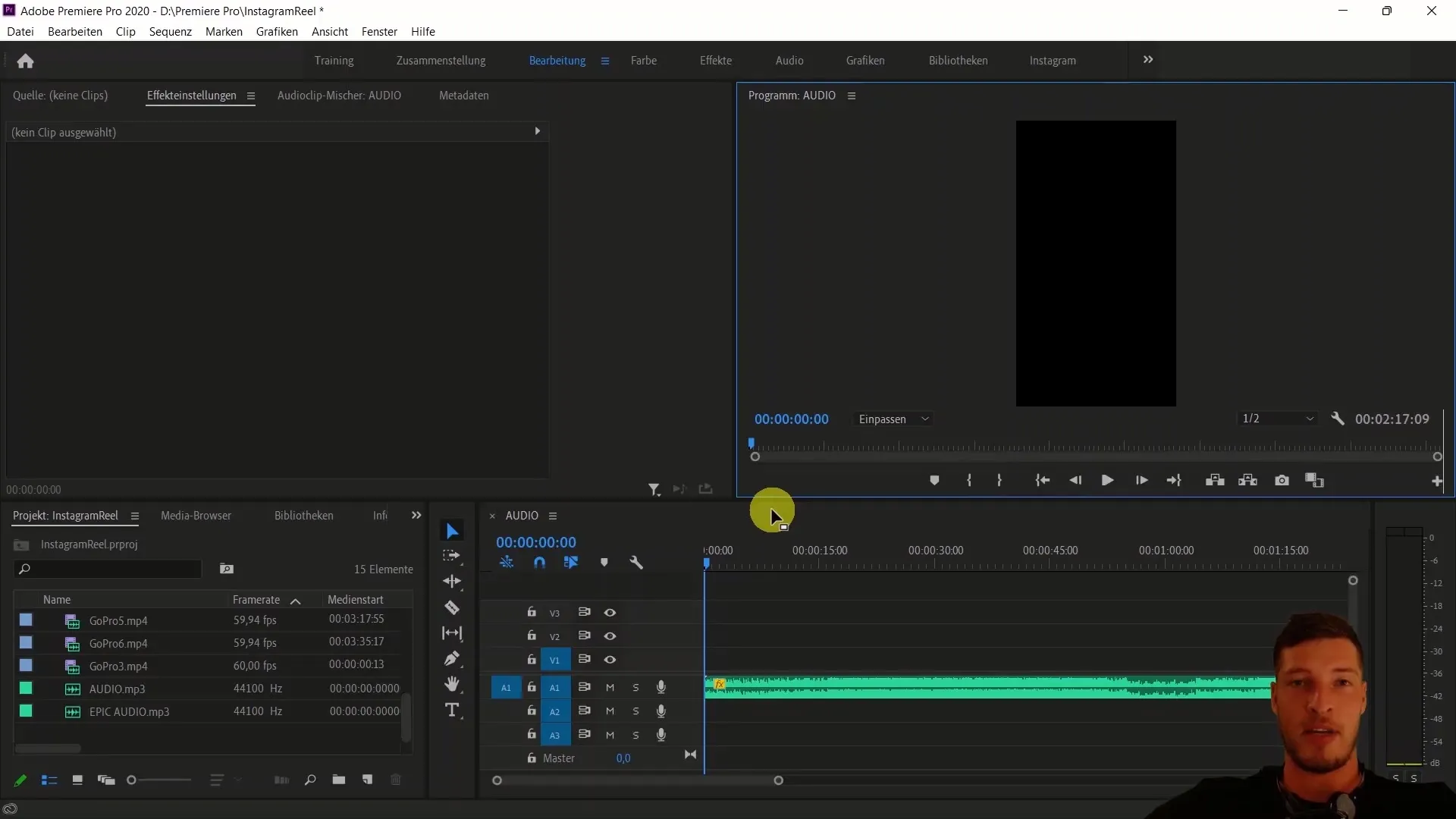Open the Sequenz menu
The height and width of the screenshot is (819, 1456).
tap(171, 32)
